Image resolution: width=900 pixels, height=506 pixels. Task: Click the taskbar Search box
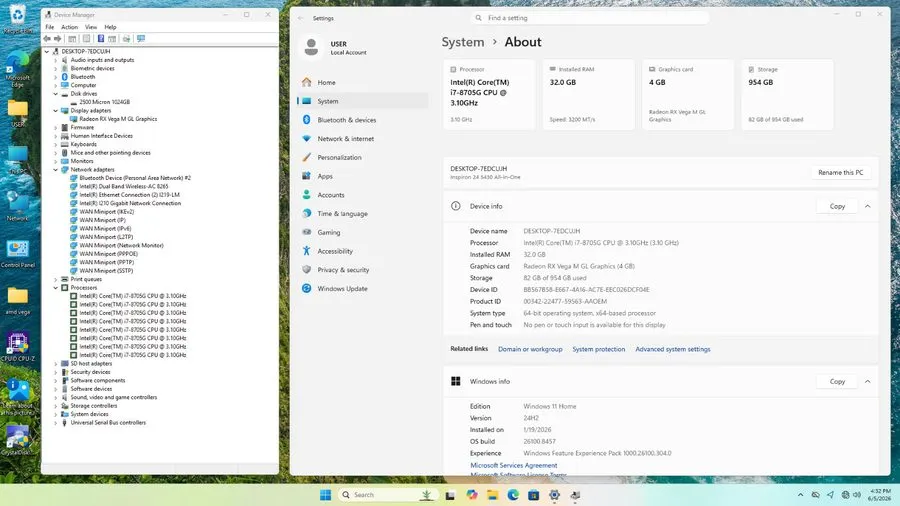point(389,495)
